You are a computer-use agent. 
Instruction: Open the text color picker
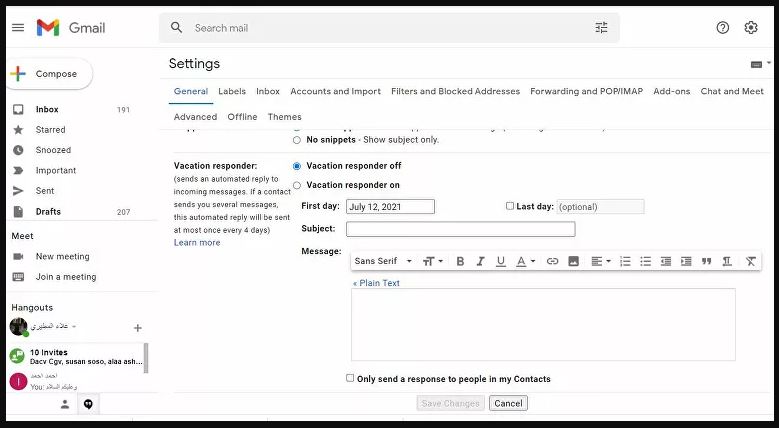coord(525,261)
